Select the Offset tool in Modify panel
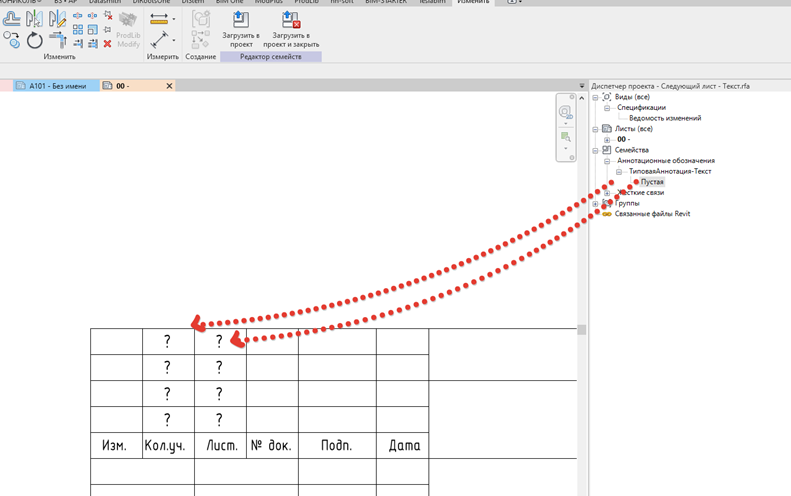This screenshot has width=791, height=496. (x=12, y=19)
